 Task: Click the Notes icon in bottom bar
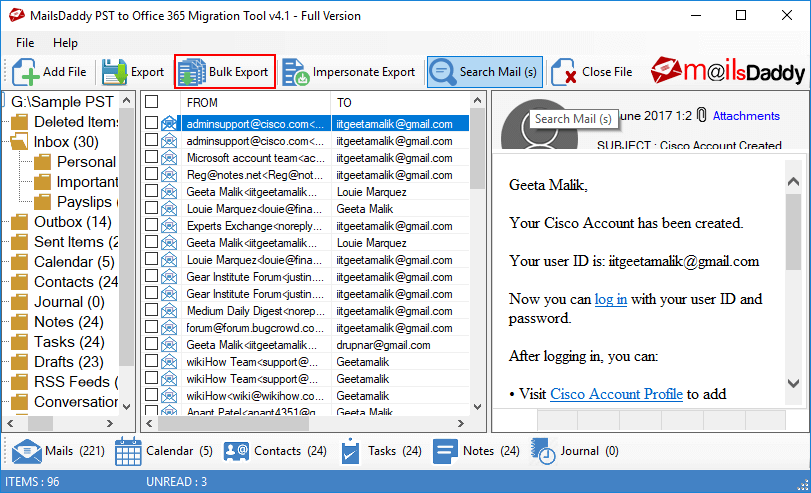pos(445,451)
